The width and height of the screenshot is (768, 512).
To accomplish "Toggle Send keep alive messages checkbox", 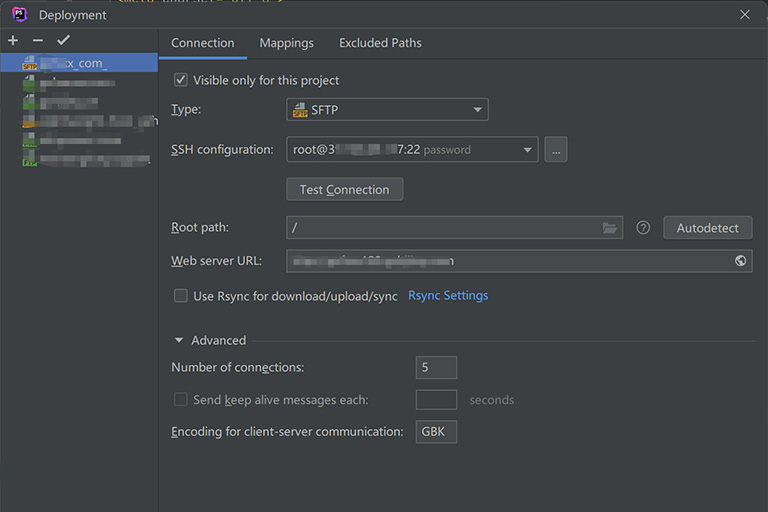I will [x=181, y=400].
